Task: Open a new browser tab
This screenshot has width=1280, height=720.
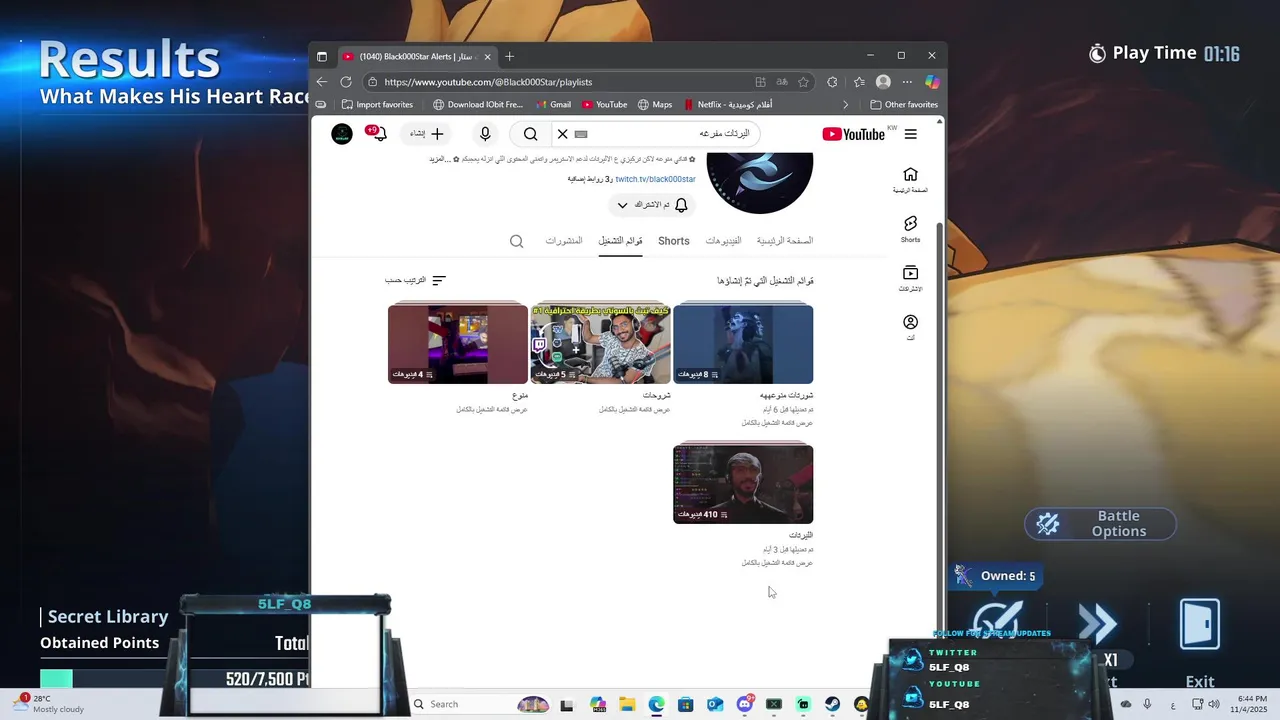Action: click(509, 56)
